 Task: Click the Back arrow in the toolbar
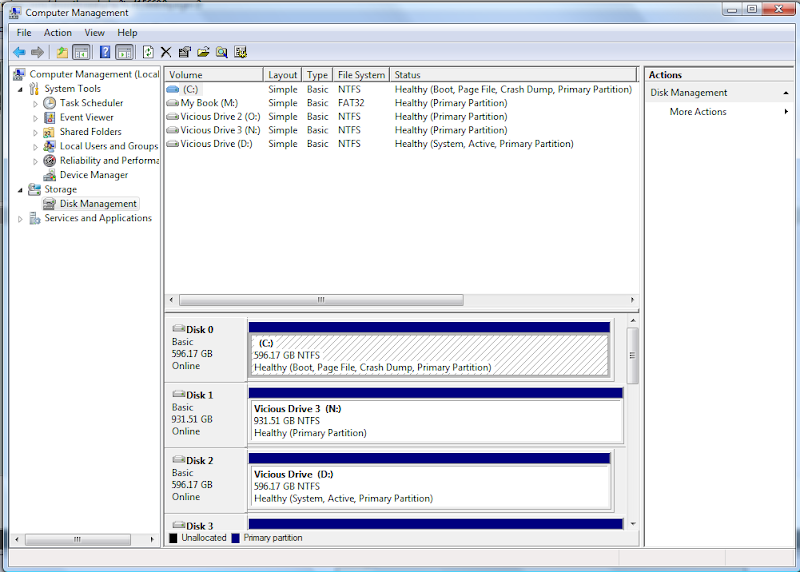pyautogui.click(x=19, y=52)
